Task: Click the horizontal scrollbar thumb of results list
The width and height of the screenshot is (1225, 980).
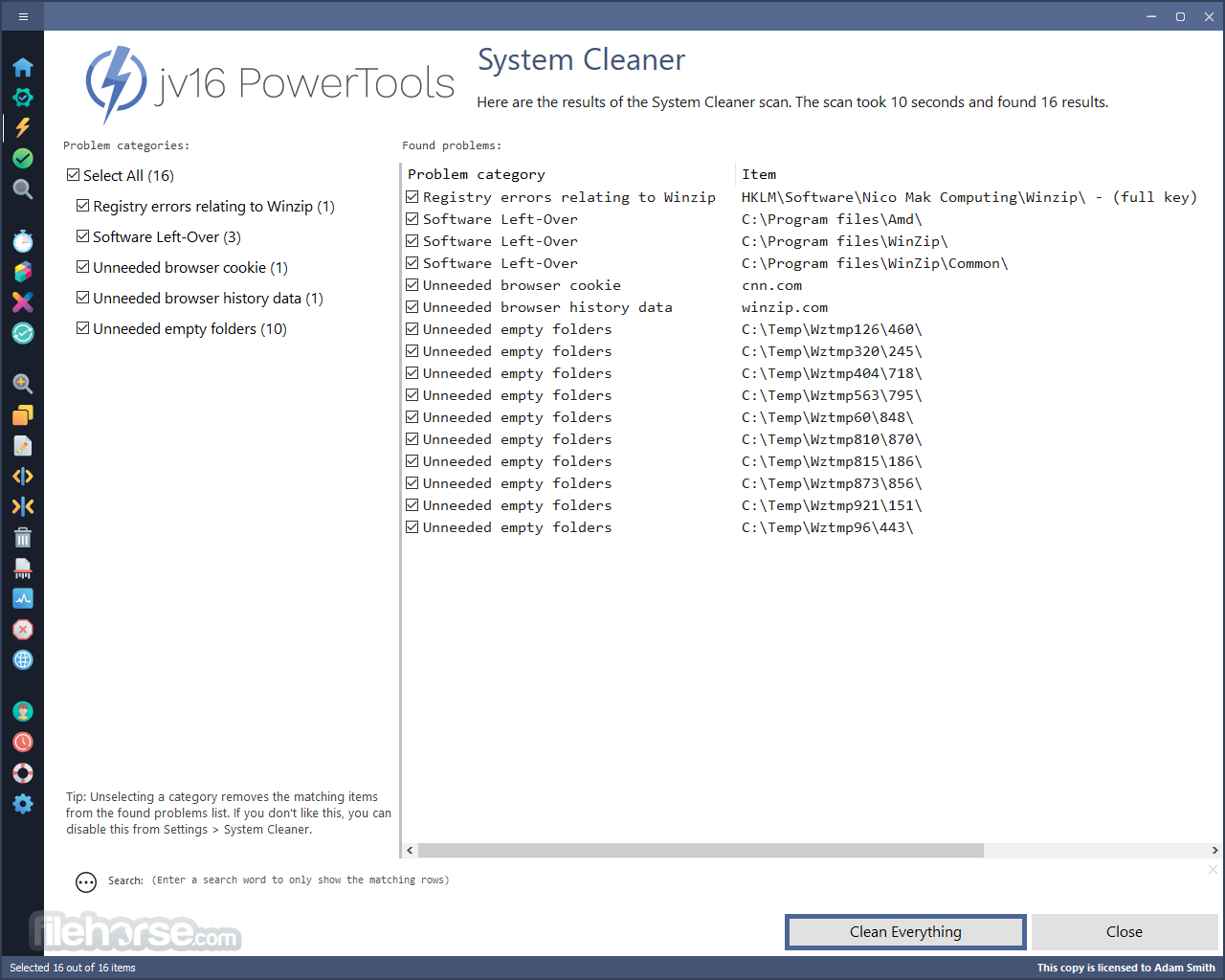Action: pyautogui.click(x=701, y=851)
